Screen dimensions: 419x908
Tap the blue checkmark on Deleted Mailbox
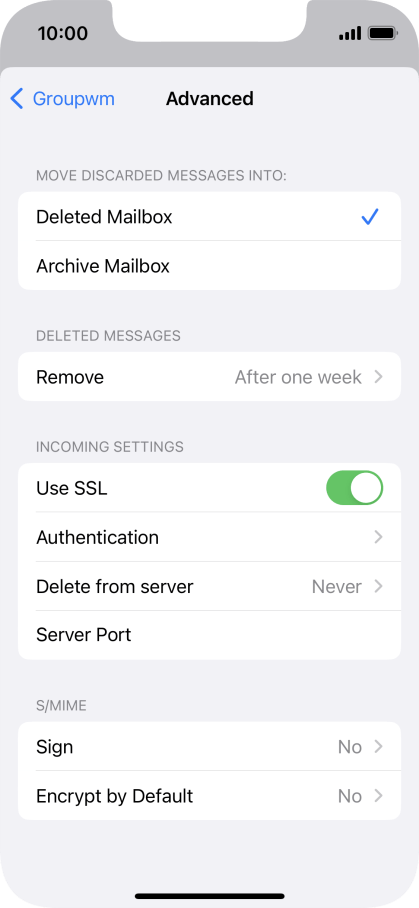point(370,217)
